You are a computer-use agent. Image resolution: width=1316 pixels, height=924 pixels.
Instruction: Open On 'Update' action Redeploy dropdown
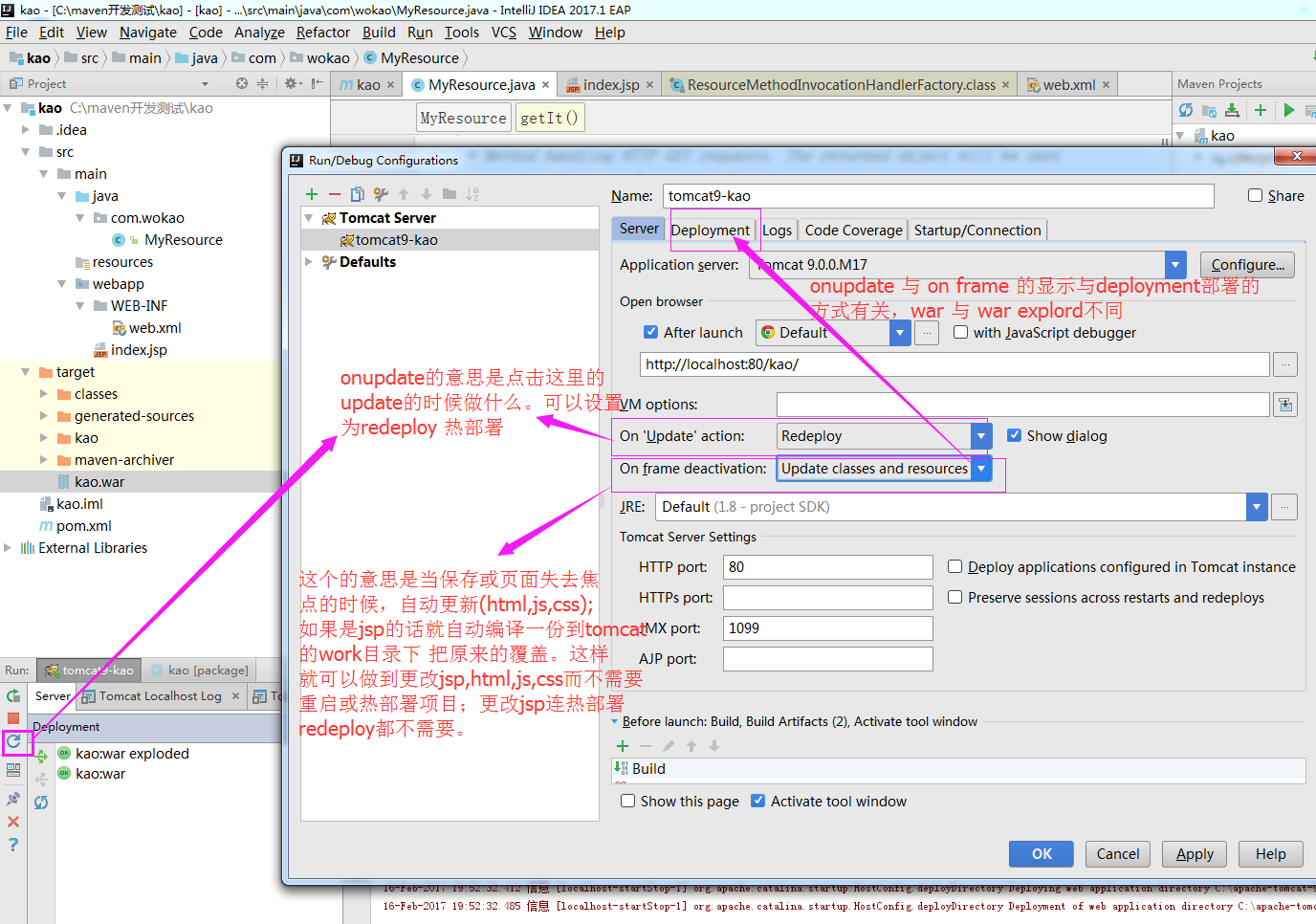click(x=980, y=436)
